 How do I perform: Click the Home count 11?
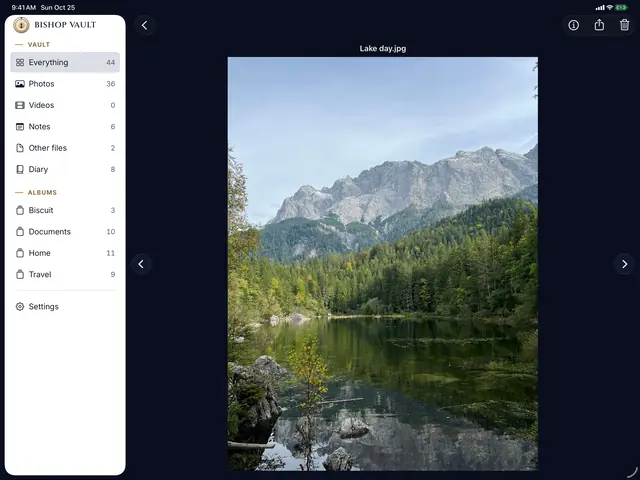pos(111,253)
